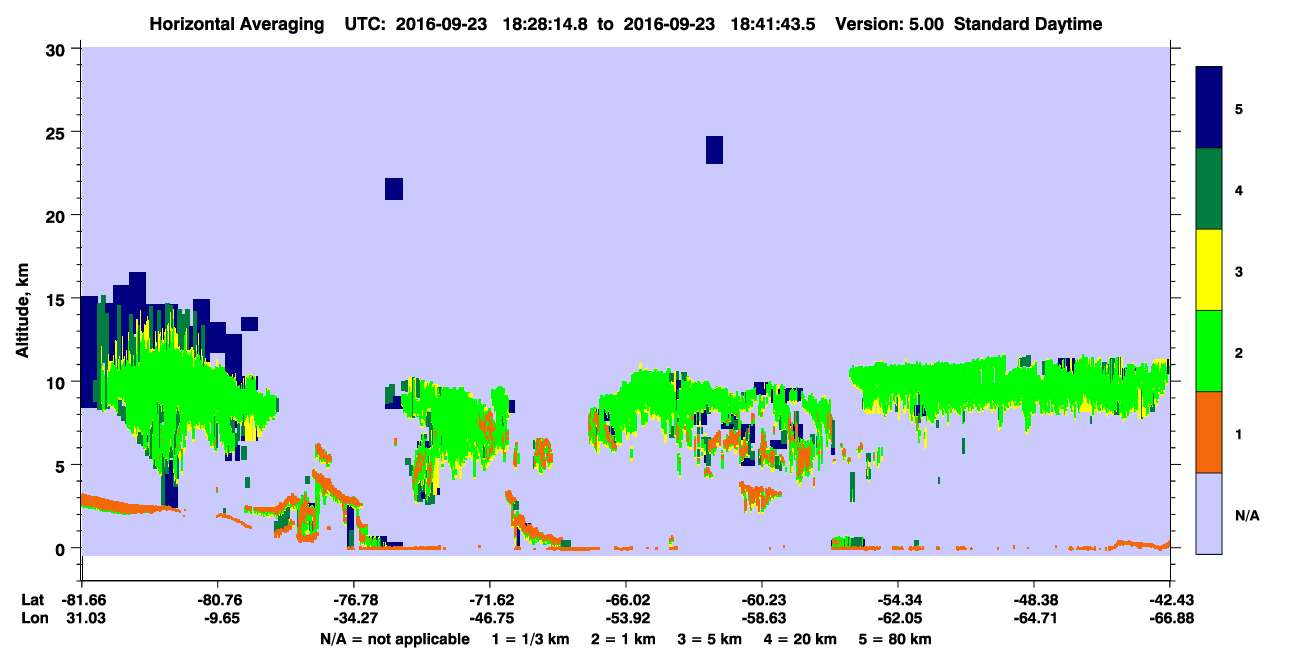This screenshot has height=667, width=1300.
Task: Click the yellow level 3 colorbar segment
Action: coord(1209,270)
